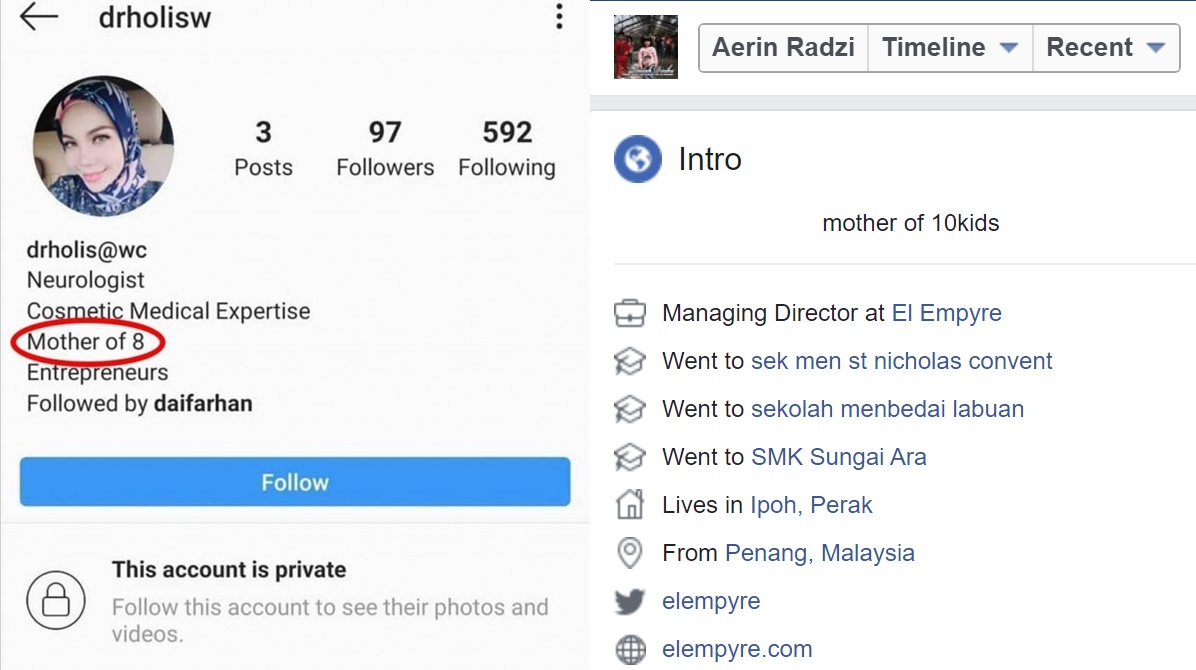Screen dimensions: 1196x670
Task: View the 97 Followers list
Action: 385,148
